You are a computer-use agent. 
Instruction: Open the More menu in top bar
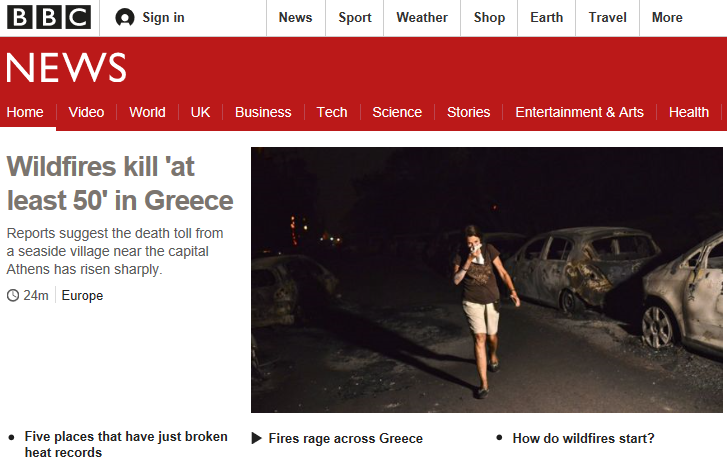(x=667, y=17)
